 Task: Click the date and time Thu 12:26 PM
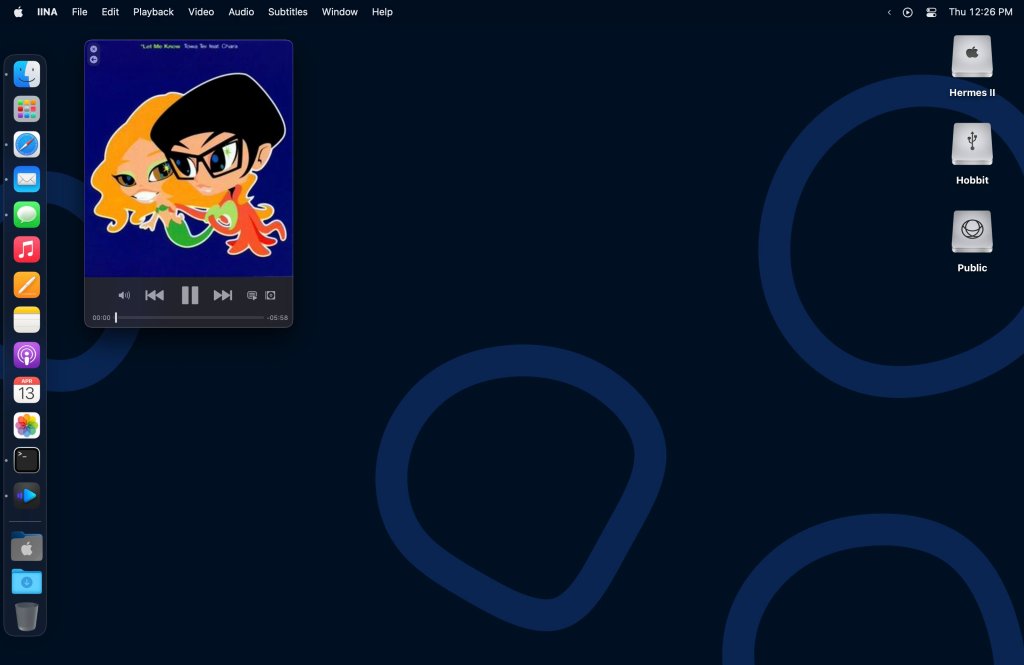coord(980,12)
